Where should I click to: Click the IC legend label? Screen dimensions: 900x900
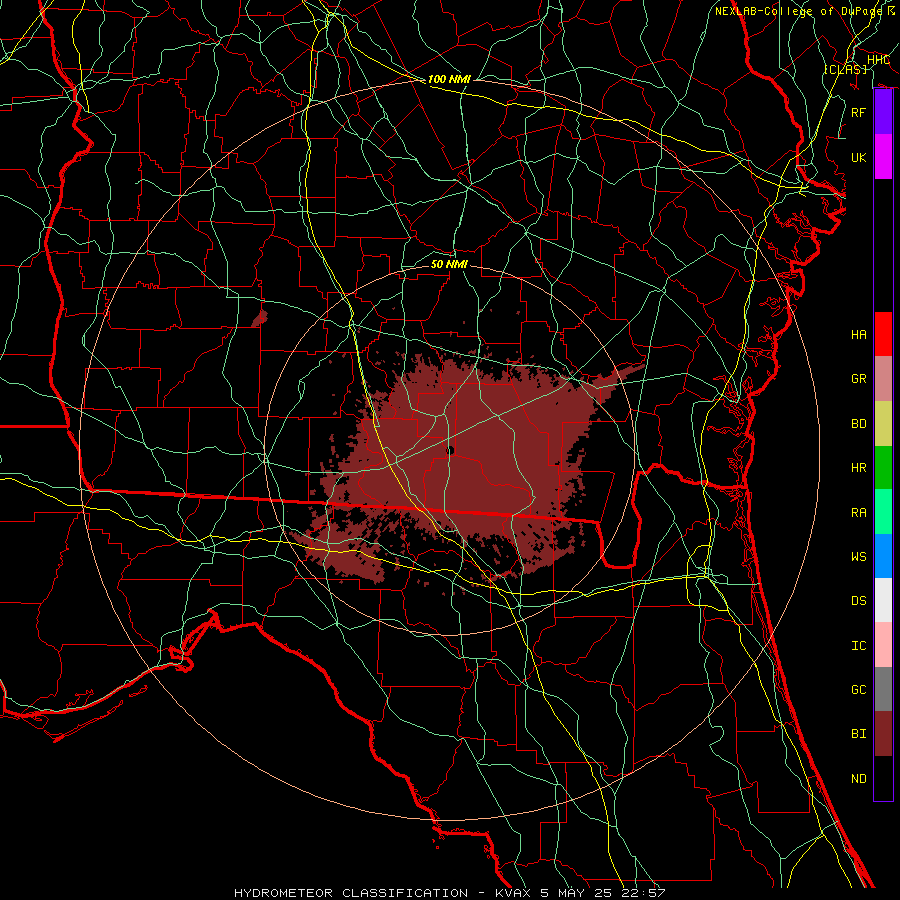pos(859,646)
